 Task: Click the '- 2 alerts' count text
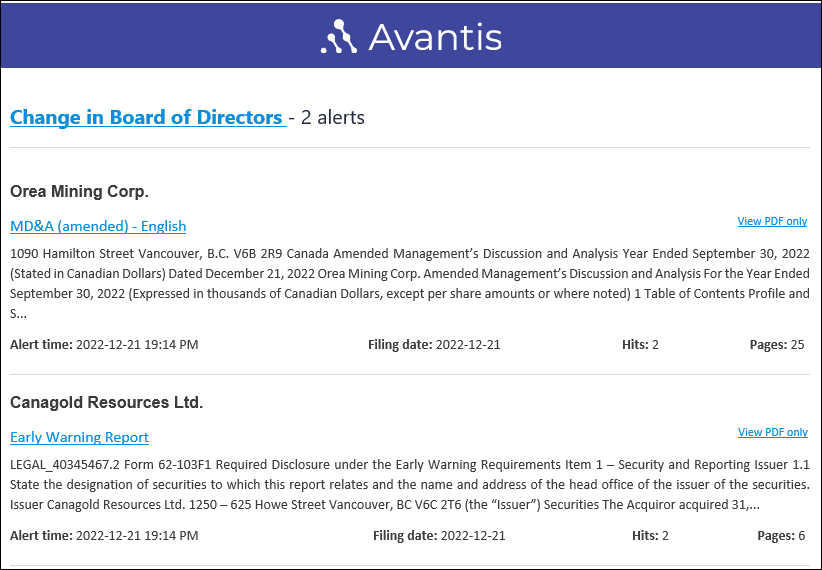coord(327,117)
